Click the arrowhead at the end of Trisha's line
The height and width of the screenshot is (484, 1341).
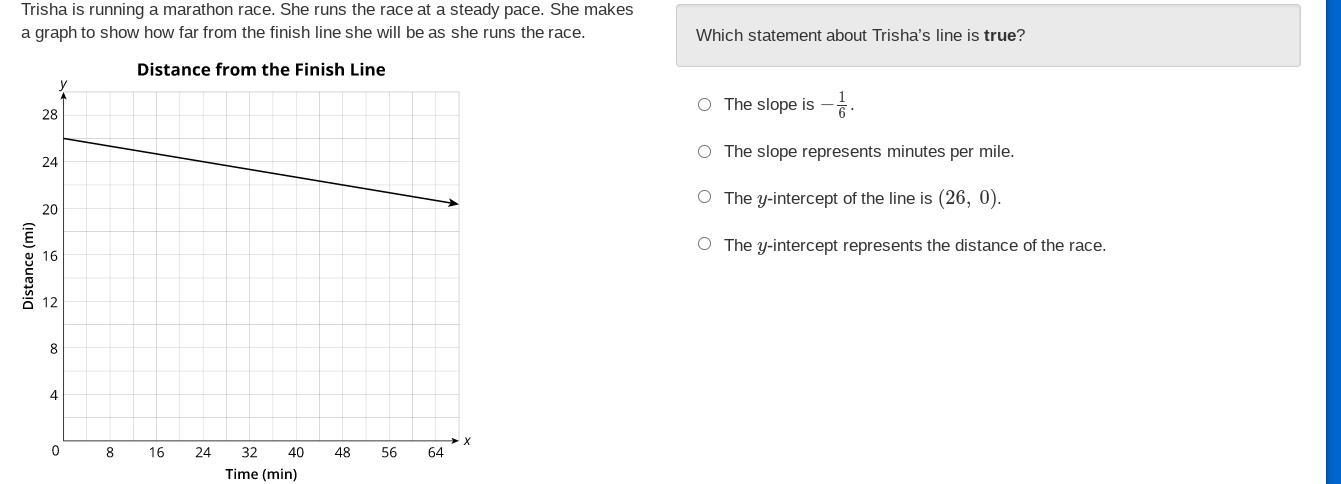[x=454, y=203]
